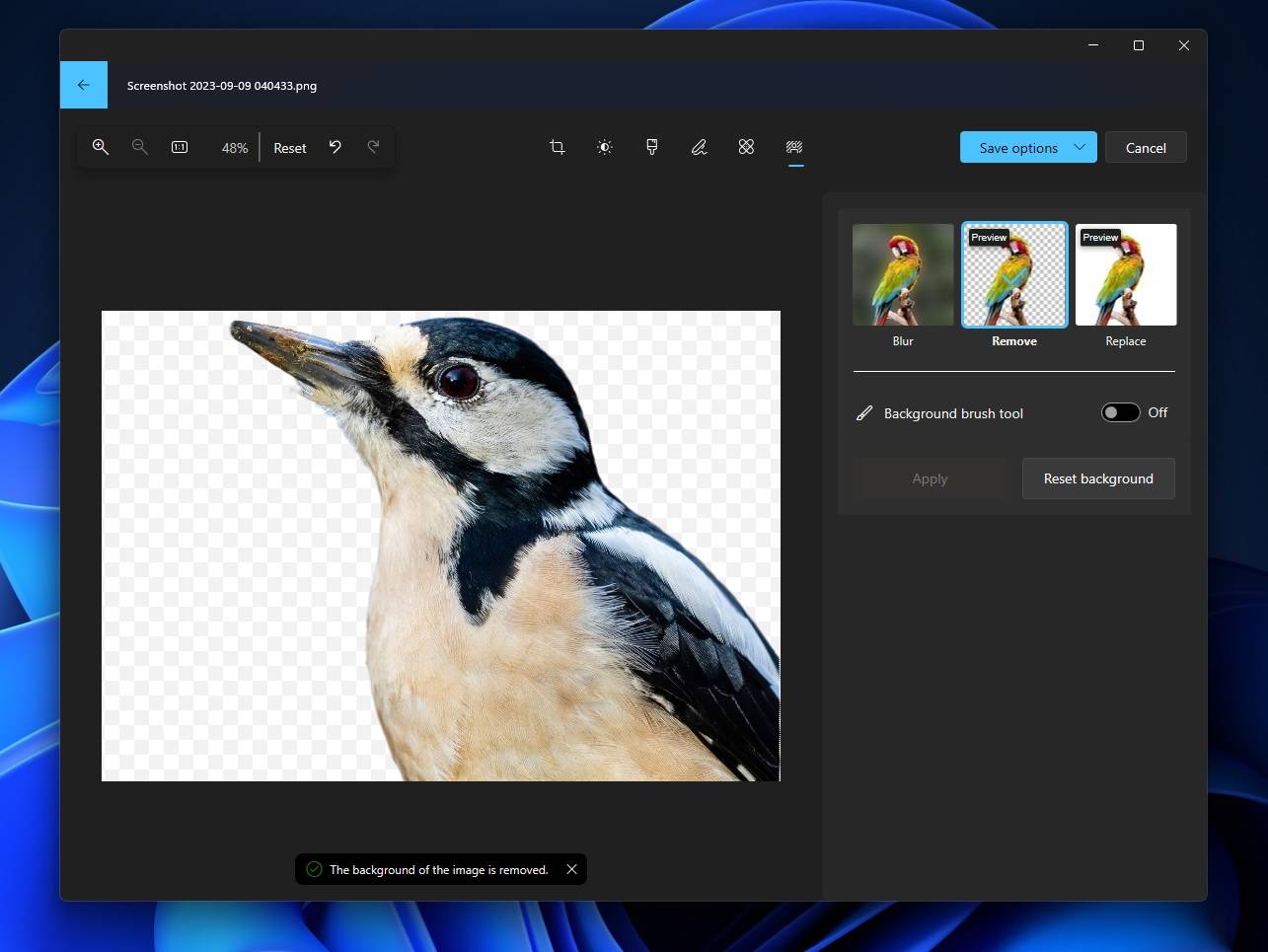Open the Filter options
The image size is (1268, 952).
click(x=651, y=146)
